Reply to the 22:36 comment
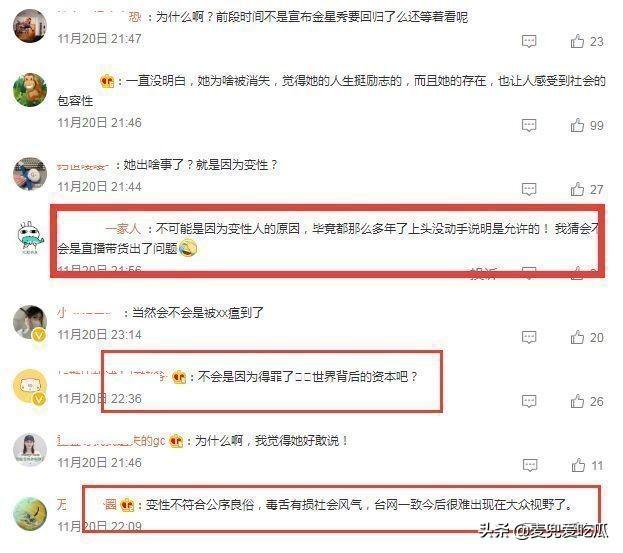The height and width of the screenshot is (553, 623). tap(529, 402)
